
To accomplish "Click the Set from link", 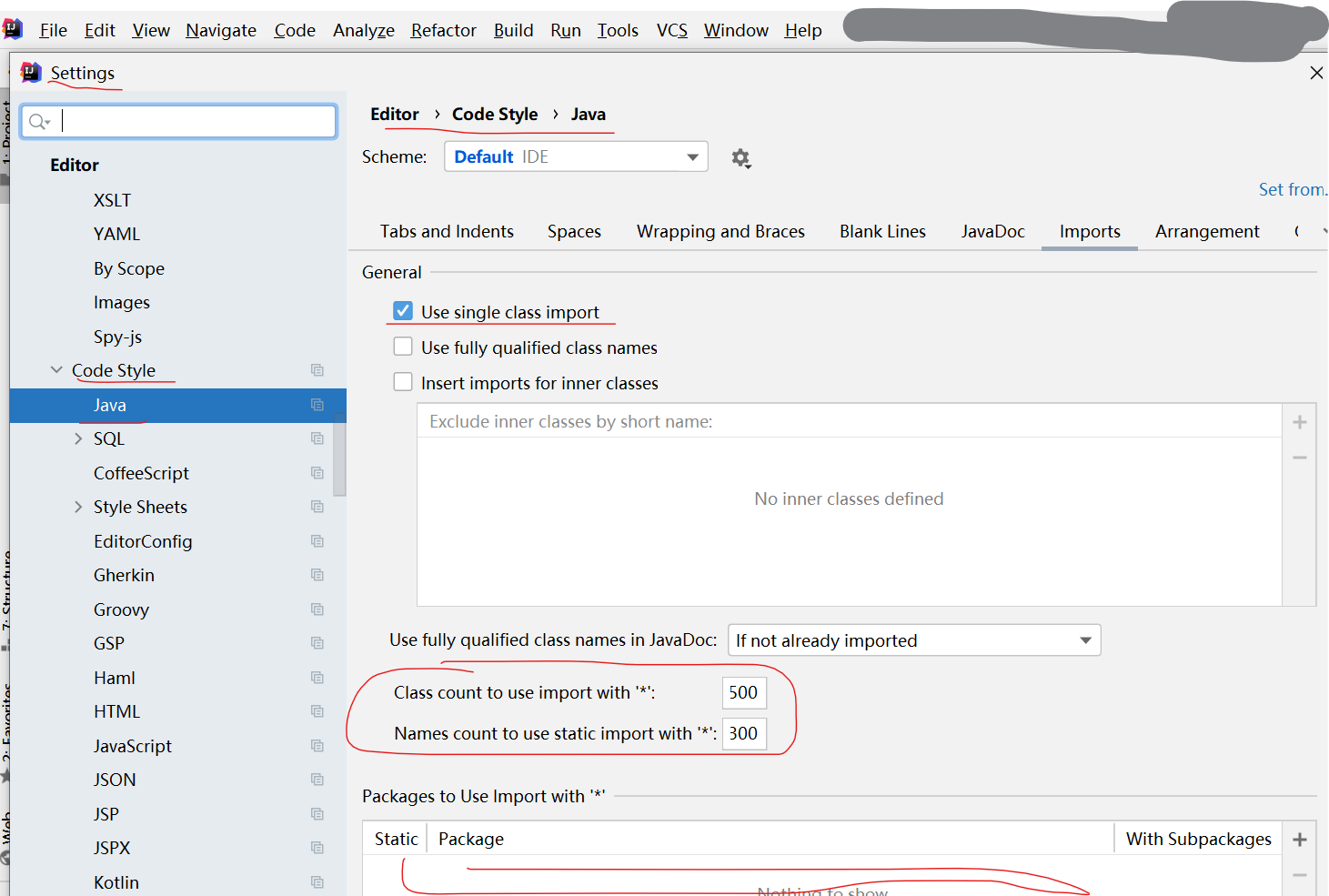I will (x=1293, y=189).
